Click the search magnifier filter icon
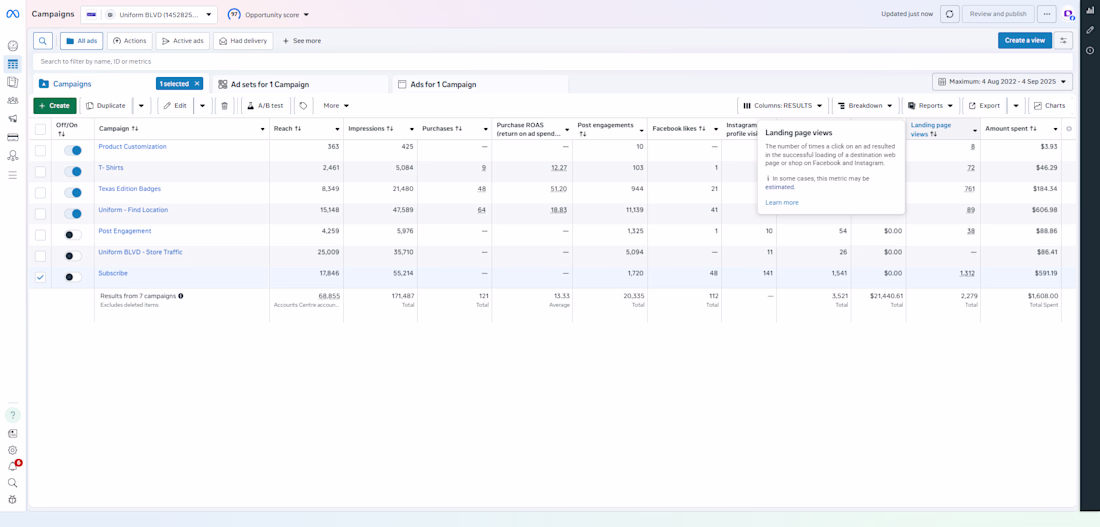Image resolution: width=1100 pixels, height=527 pixels. (x=43, y=41)
